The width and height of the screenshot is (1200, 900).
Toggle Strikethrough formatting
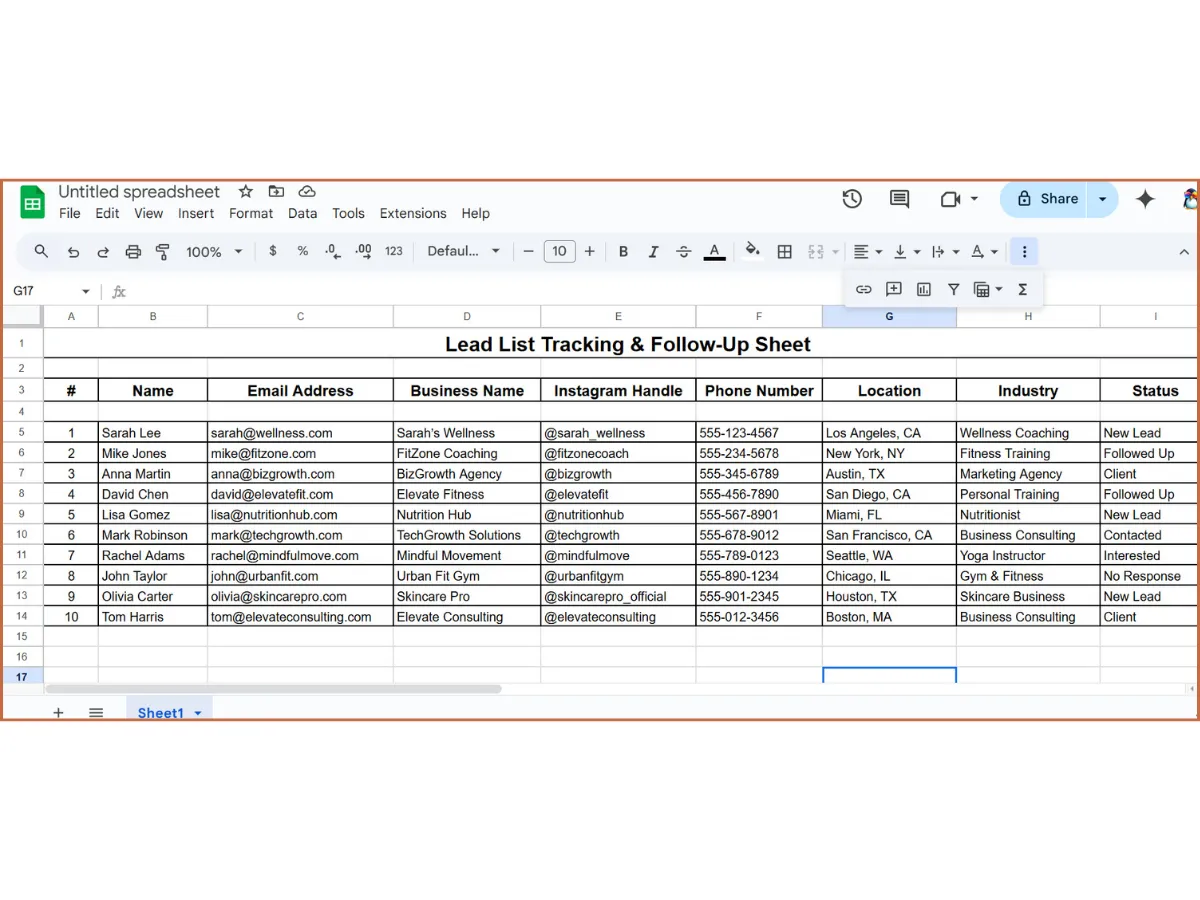click(x=684, y=252)
